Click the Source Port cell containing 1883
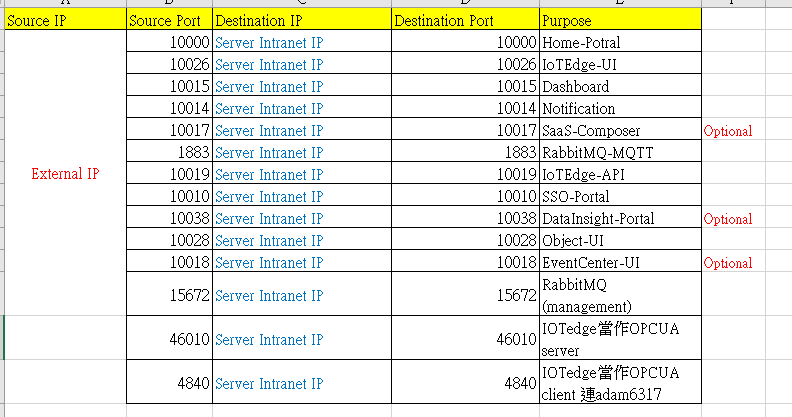The height and width of the screenshot is (417, 792). tap(169, 153)
